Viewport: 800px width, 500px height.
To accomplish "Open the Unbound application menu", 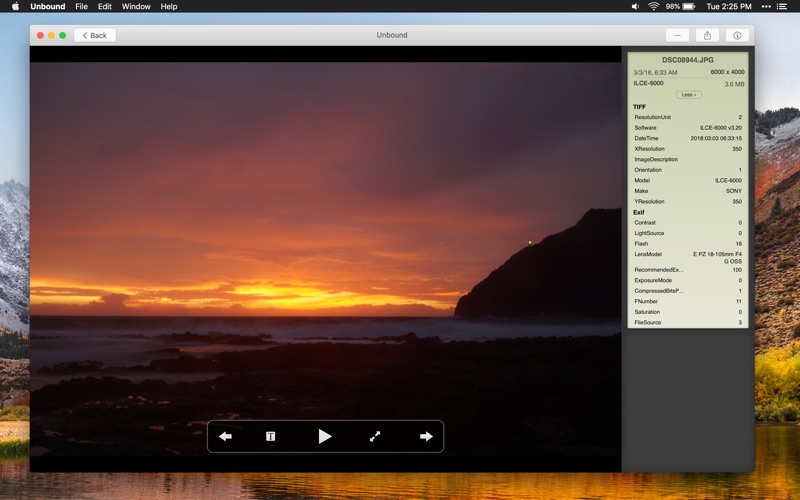I will [x=47, y=6].
